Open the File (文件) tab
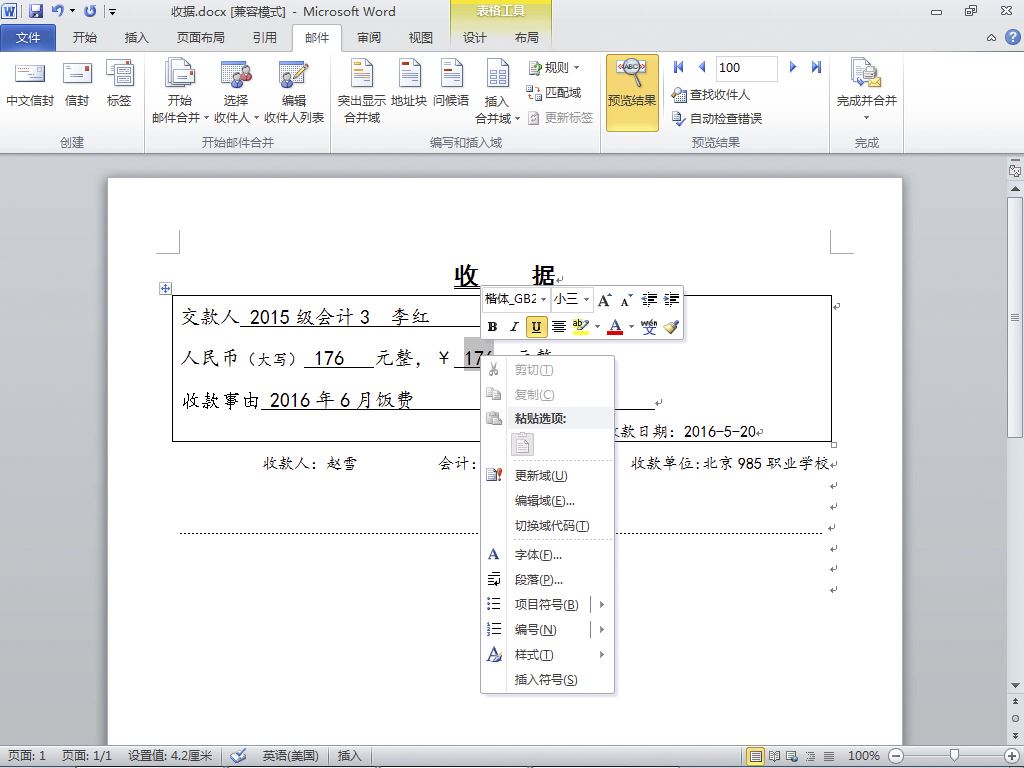Image resolution: width=1024 pixels, height=768 pixels. 28,38
